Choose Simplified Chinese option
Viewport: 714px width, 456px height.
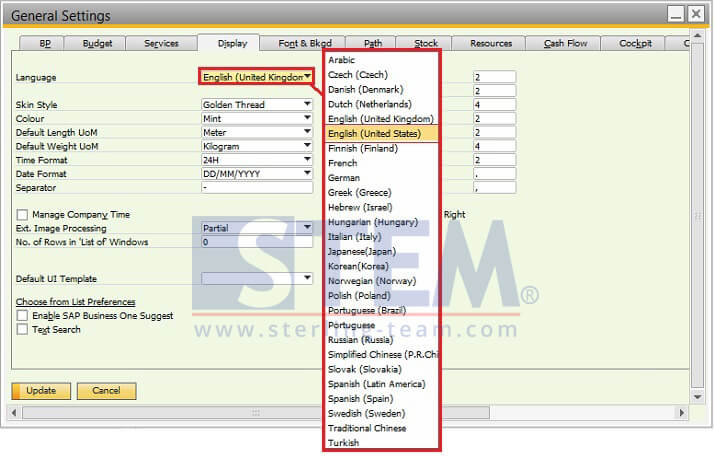coord(382,354)
